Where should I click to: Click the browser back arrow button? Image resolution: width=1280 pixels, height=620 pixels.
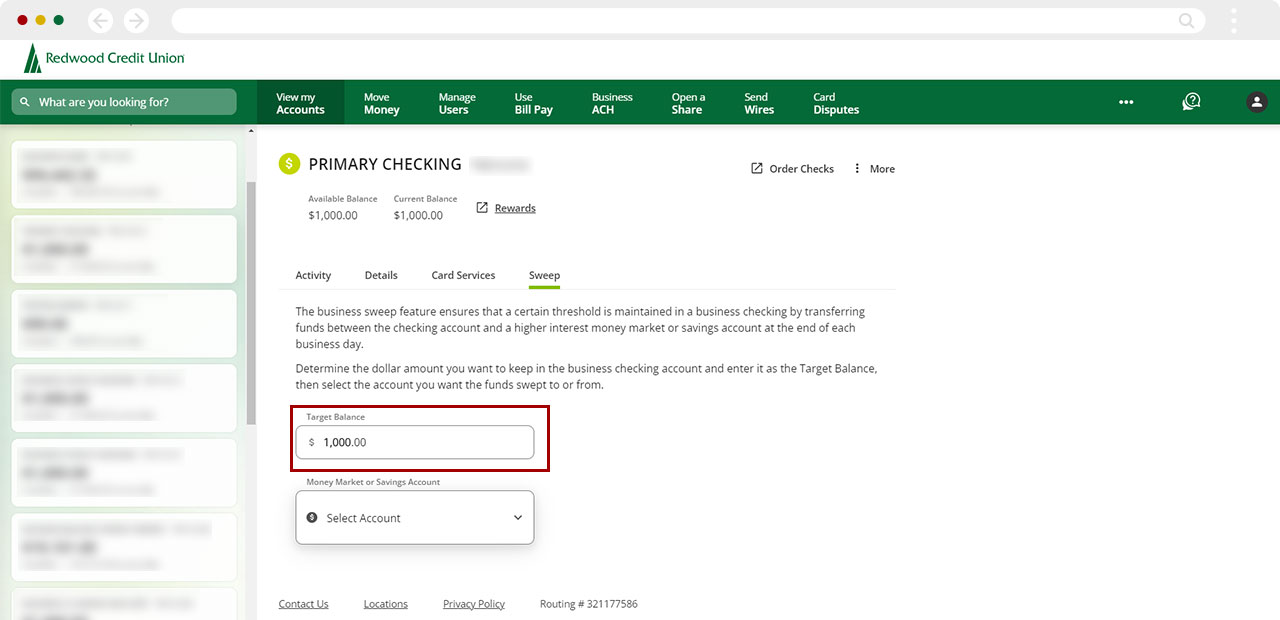pos(100,20)
